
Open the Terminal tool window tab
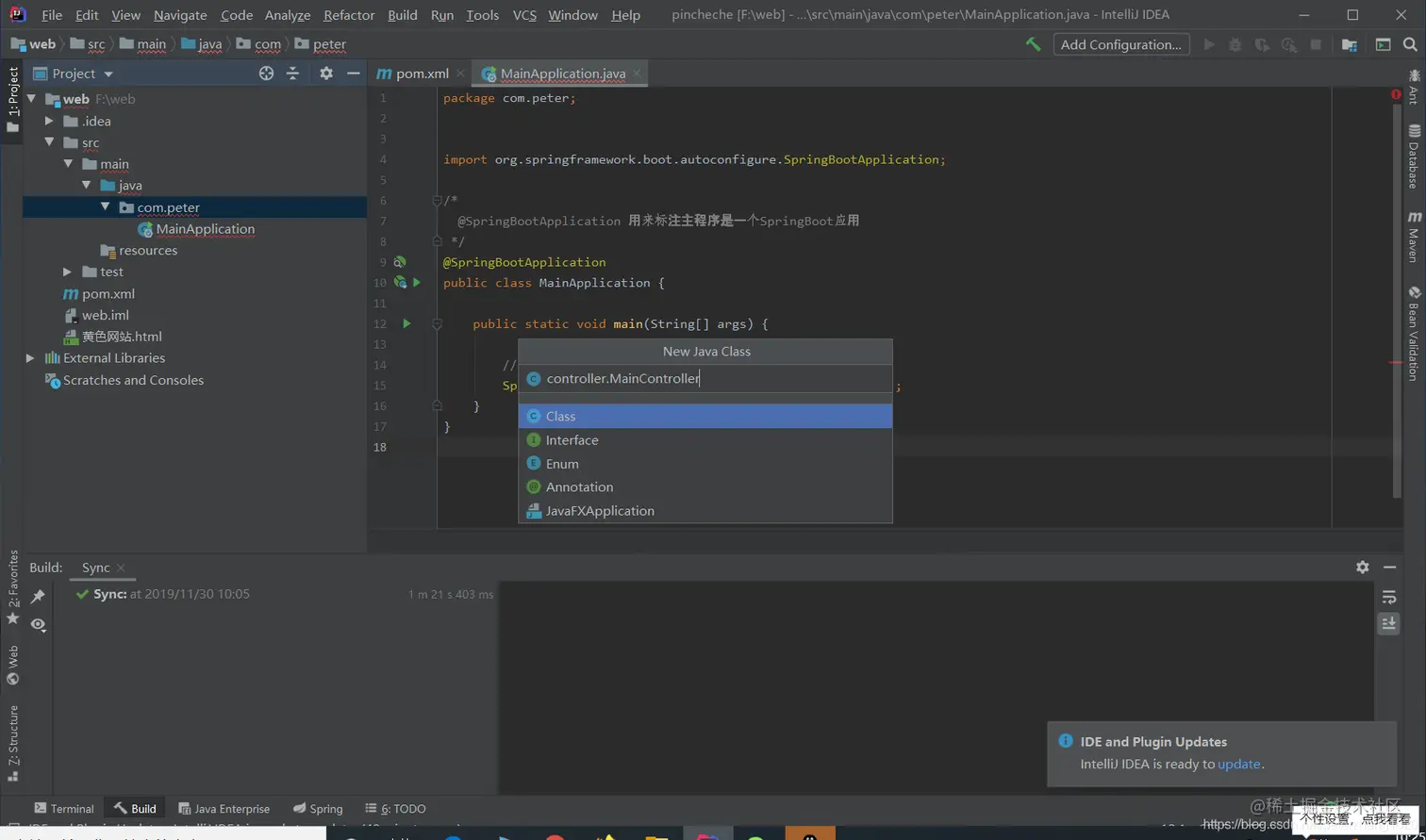pyautogui.click(x=63, y=809)
